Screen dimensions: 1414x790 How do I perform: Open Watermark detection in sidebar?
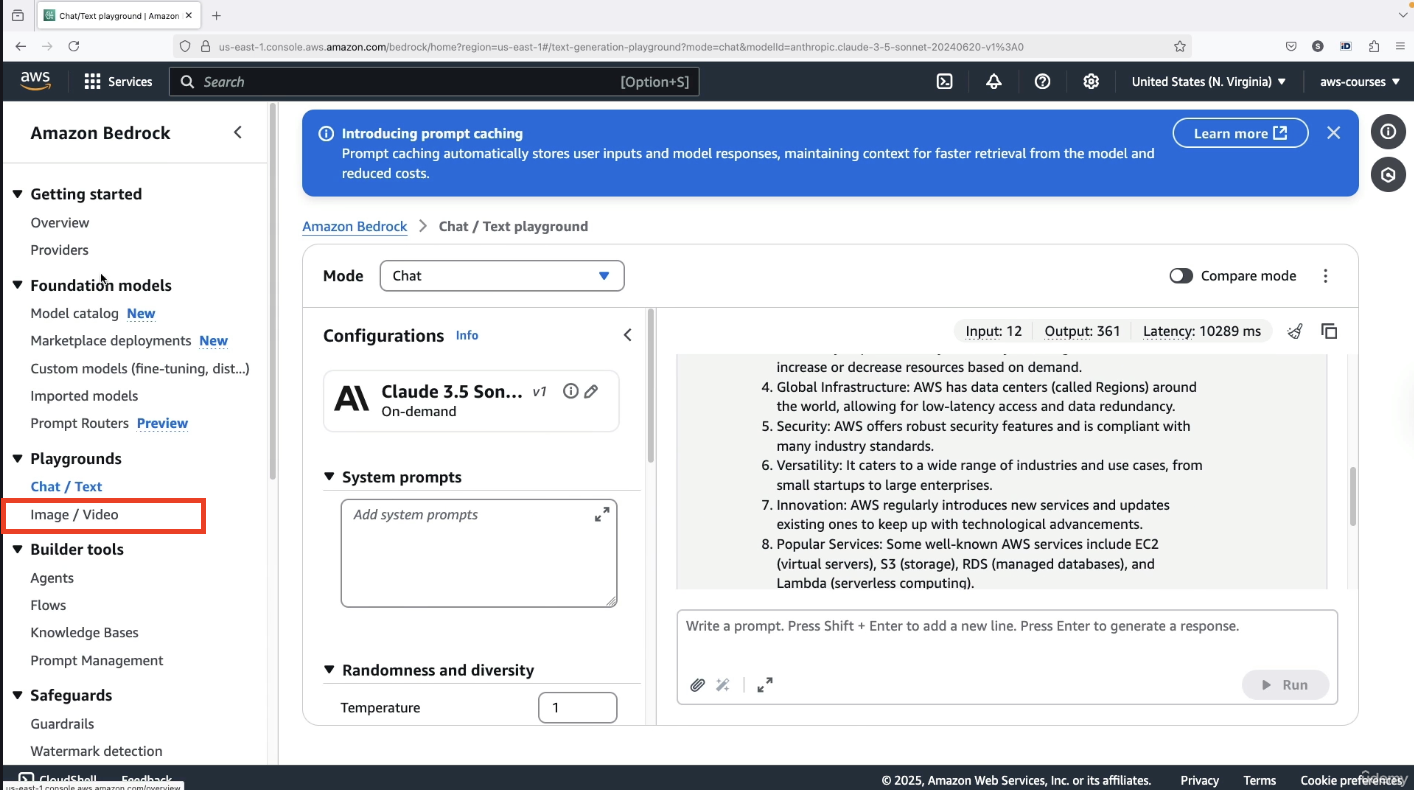[96, 751]
